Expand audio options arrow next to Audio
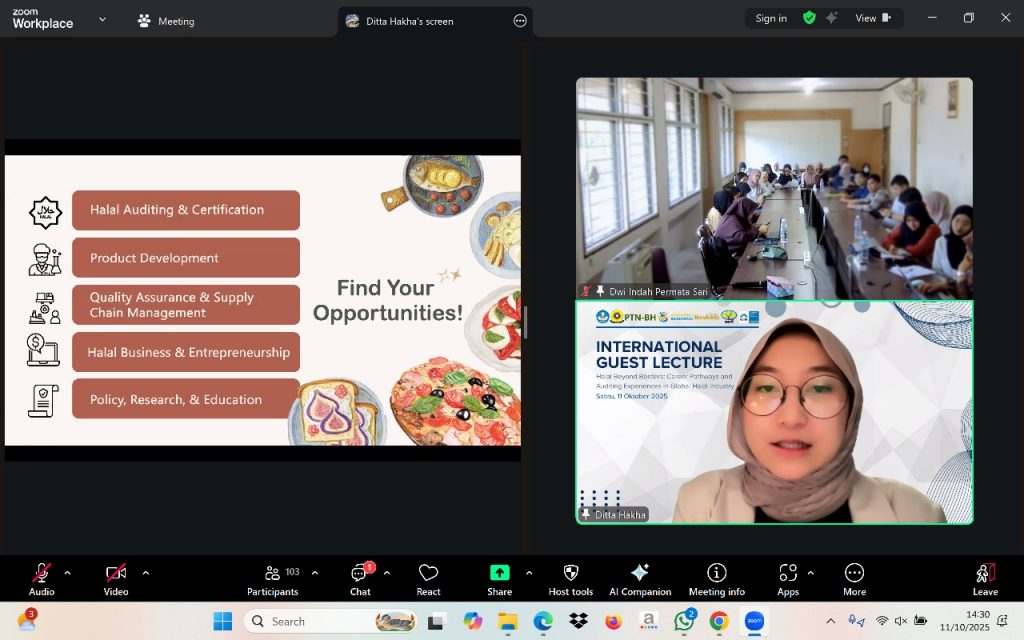1024x640 pixels. [67, 573]
